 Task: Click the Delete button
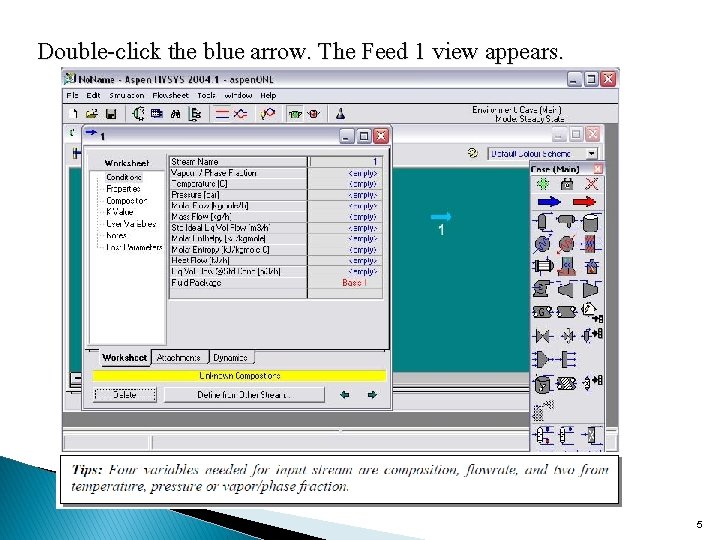pyautogui.click(x=124, y=395)
